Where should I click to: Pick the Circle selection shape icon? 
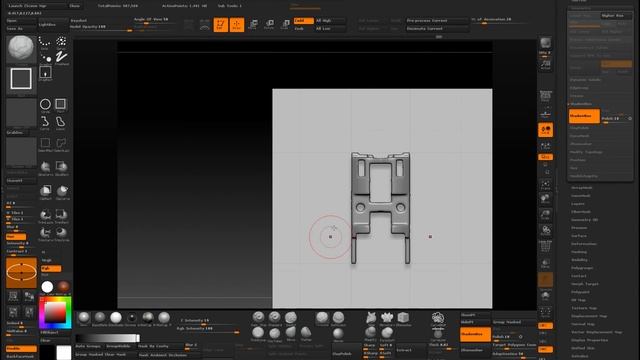[x=45, y=105]
